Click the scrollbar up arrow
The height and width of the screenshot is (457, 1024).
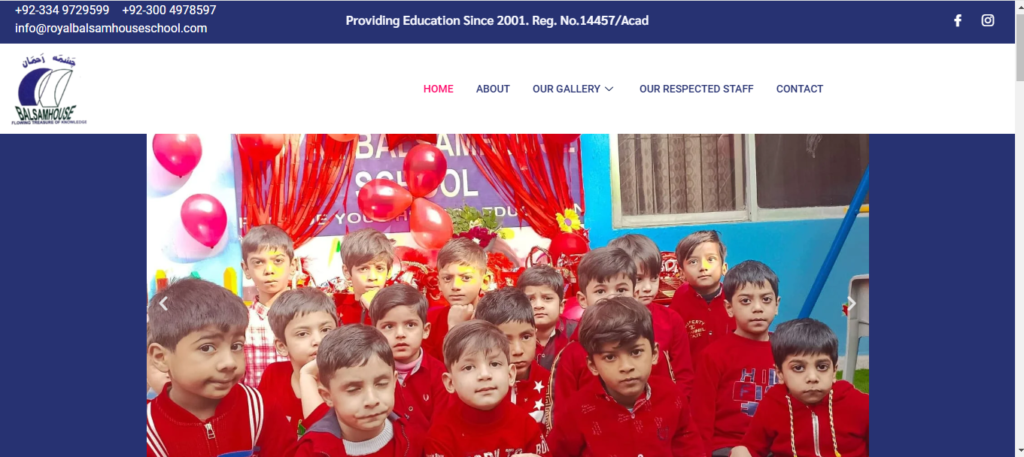click(x=1019, y=5)
